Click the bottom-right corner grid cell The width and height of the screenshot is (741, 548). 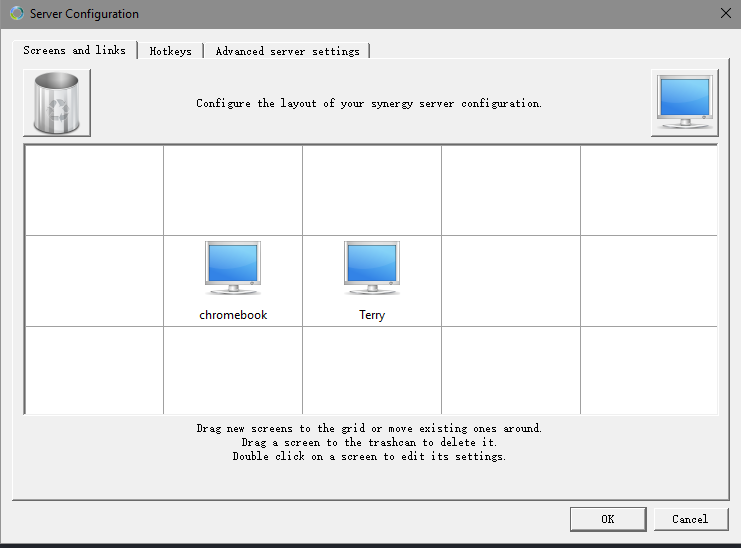coord(649,370)
